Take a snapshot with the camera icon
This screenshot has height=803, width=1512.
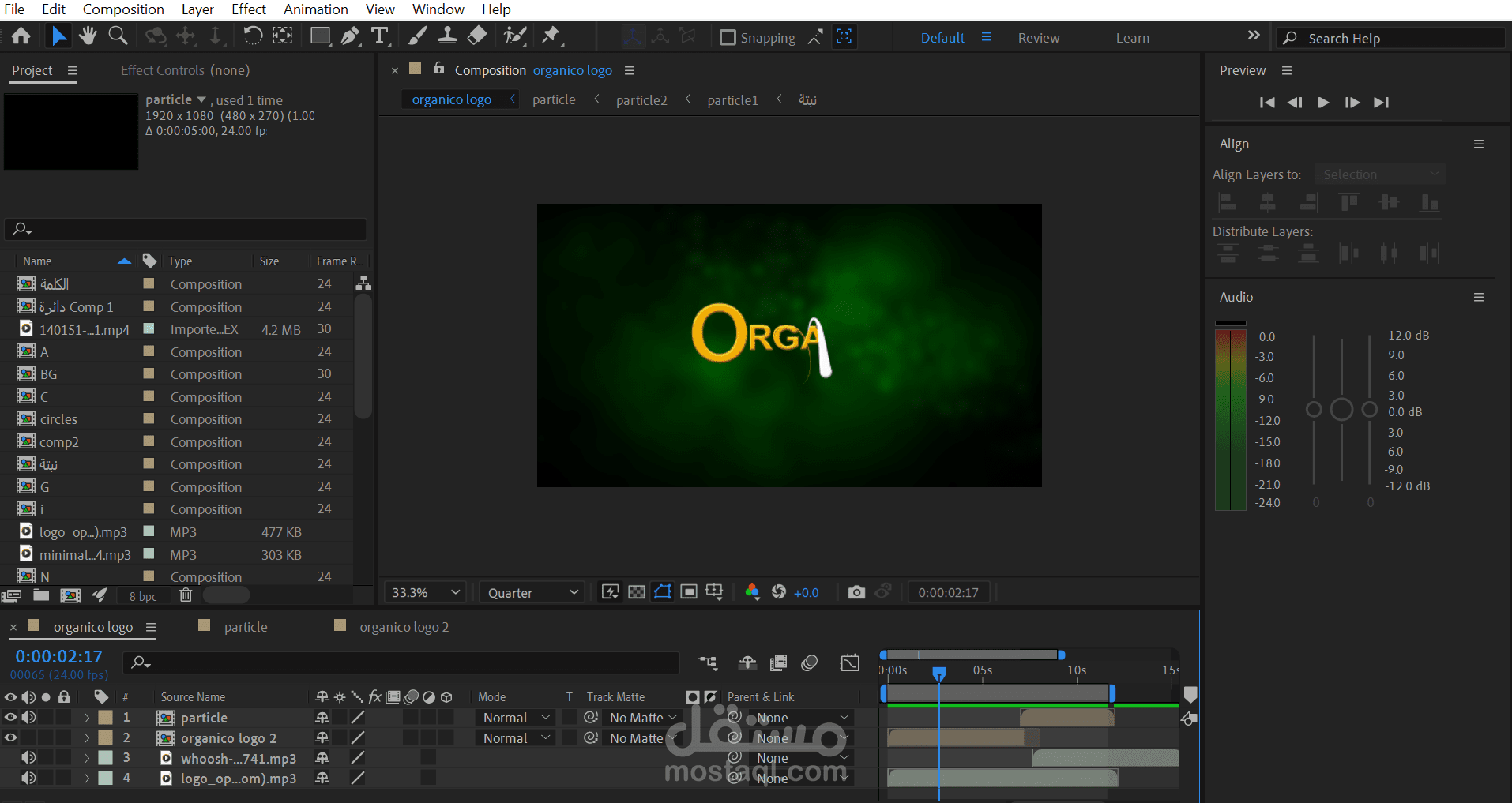(x=856, y=592)
